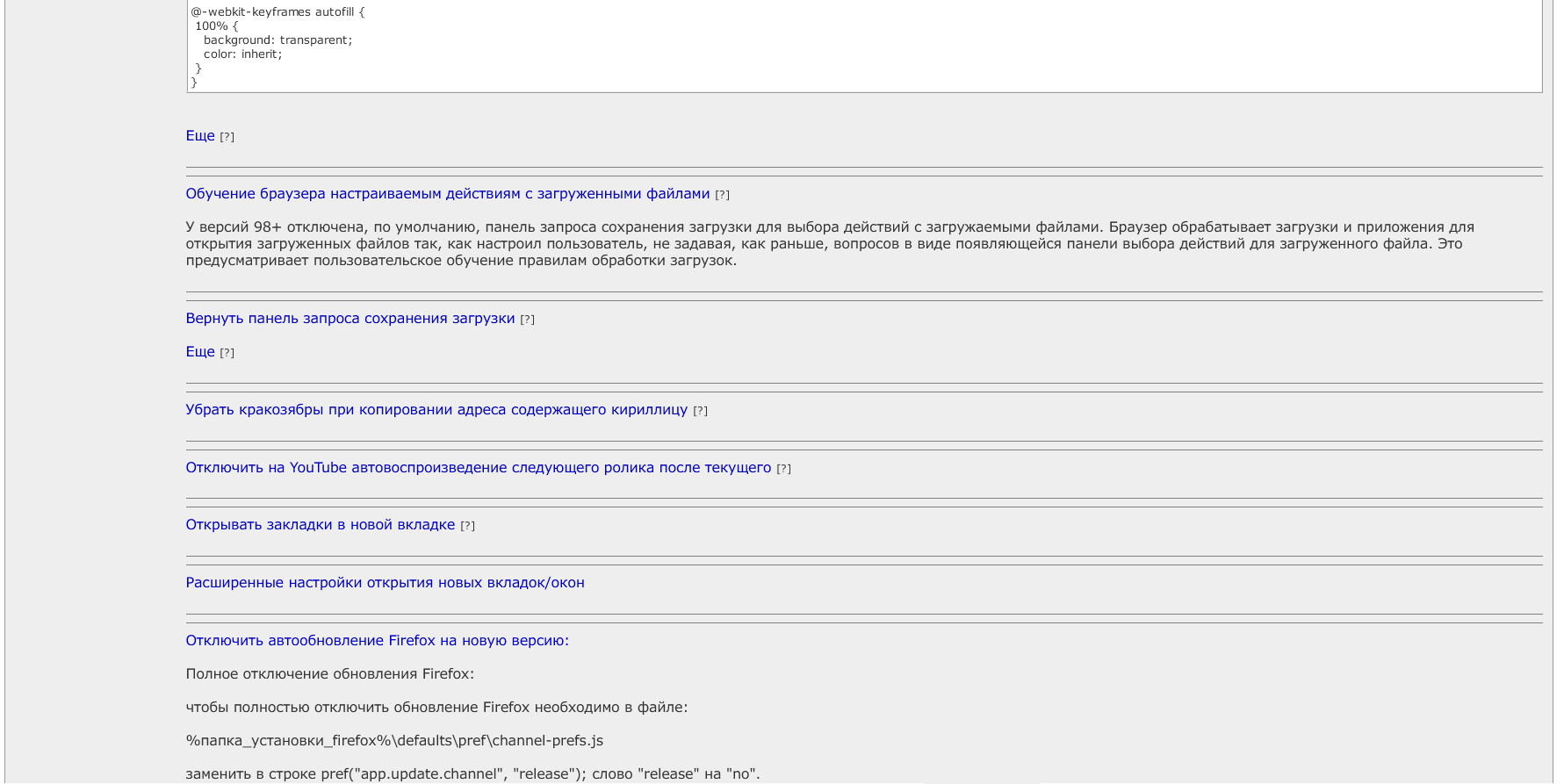1564x784 pixels.
Task: Click [?] beside 'Открывать закладки' heading
Action: coord(467,526)
